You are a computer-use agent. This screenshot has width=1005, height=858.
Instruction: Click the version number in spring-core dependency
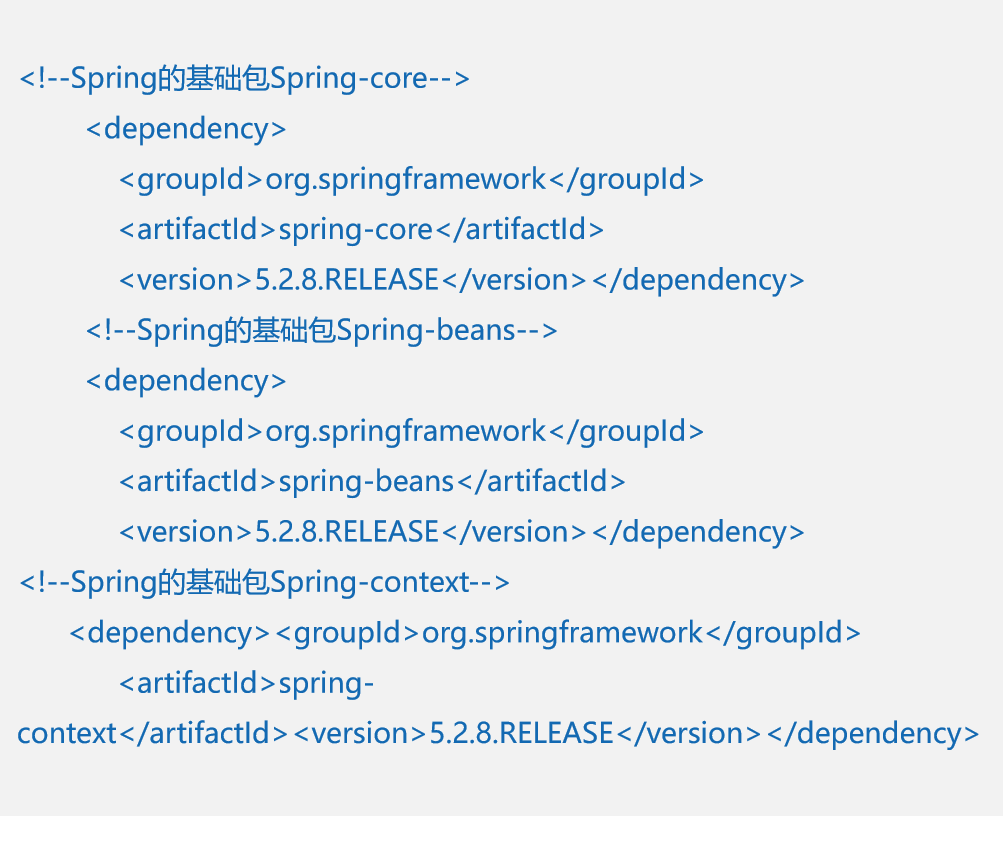coord(347,280)
